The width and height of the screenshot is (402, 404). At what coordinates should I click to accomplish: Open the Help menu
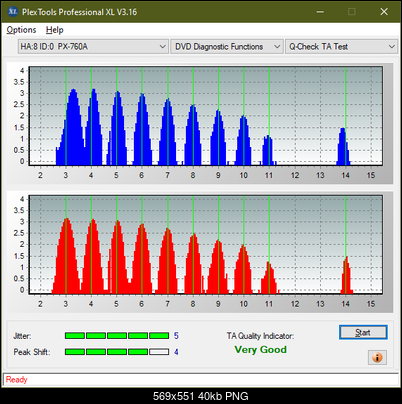tap(54, 30)
